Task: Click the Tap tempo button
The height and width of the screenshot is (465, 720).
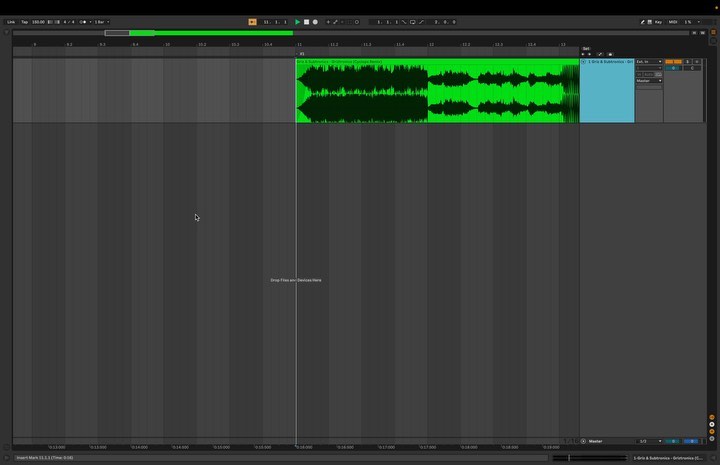Action: [25, 22]
